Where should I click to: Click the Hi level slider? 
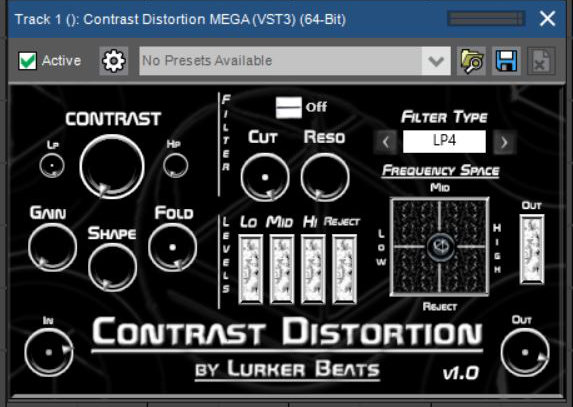(x=313, y=269)
